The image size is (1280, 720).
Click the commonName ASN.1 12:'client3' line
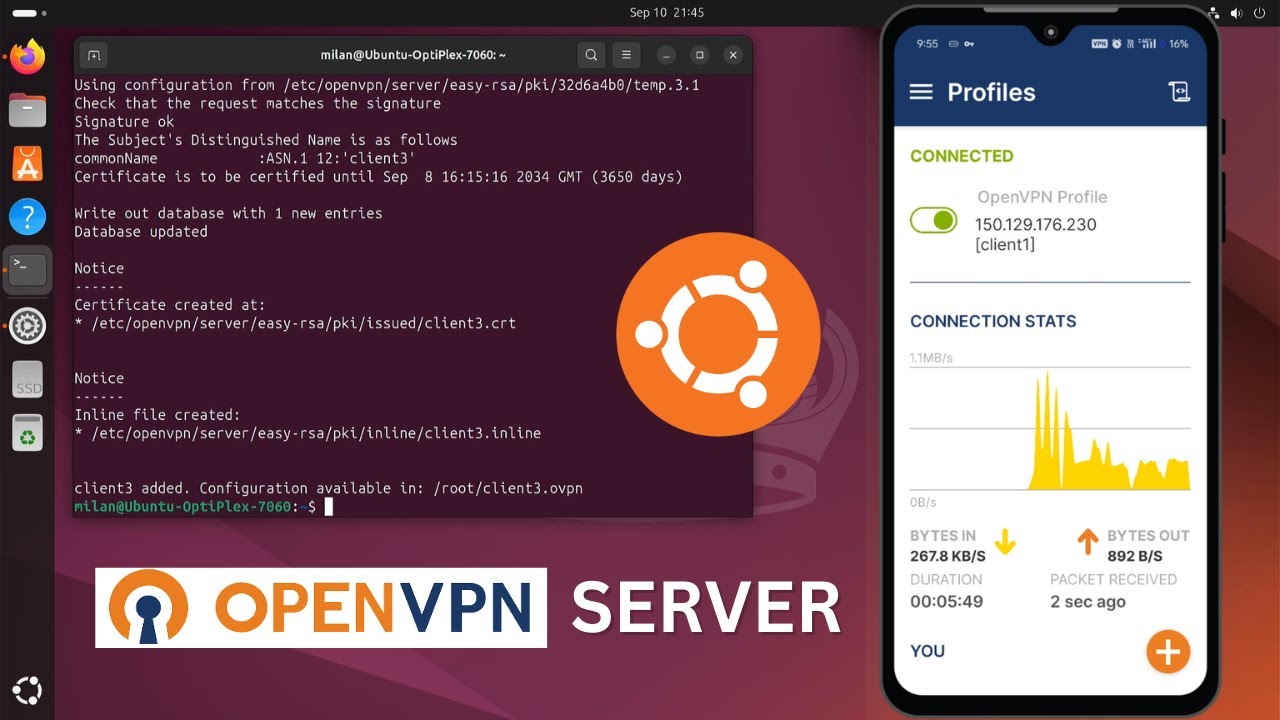[x=245, y=159]
